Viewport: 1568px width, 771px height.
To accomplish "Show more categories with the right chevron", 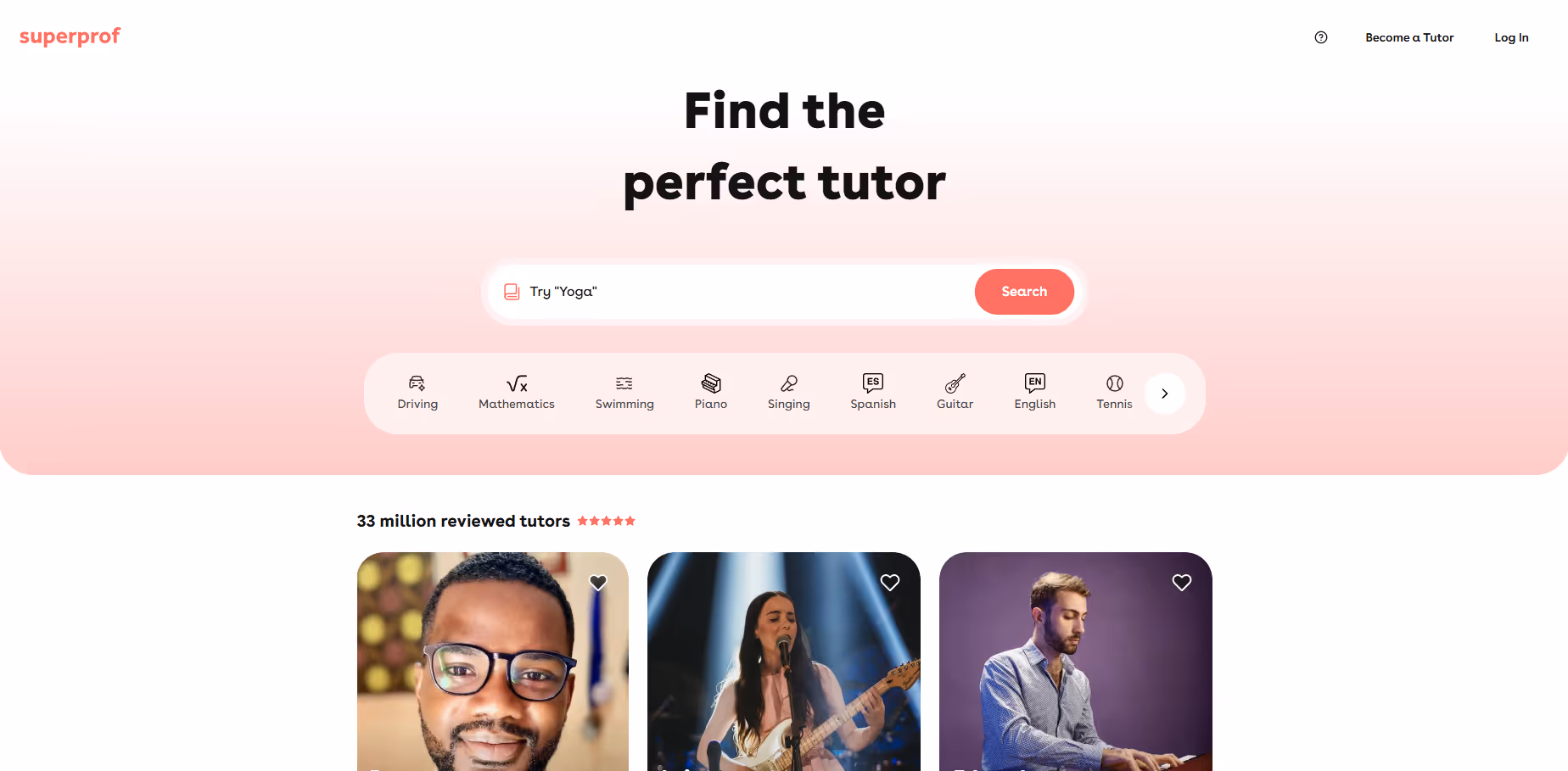I will 1165,394.
